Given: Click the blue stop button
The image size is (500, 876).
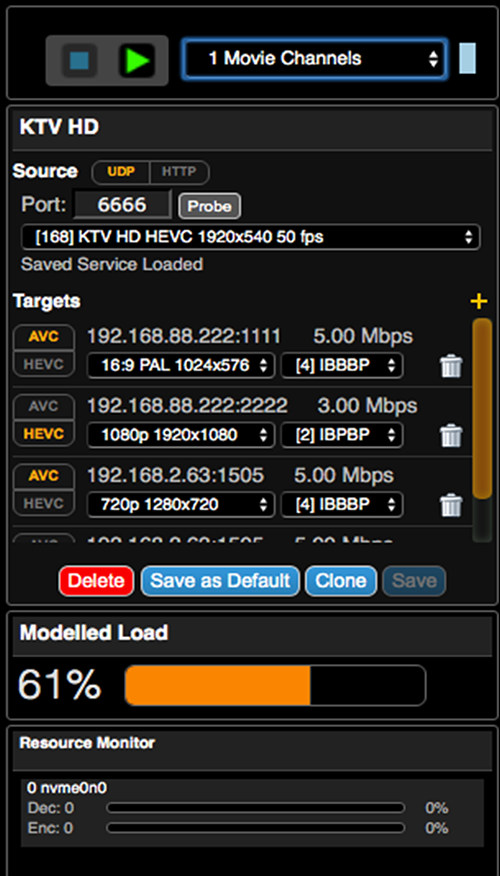Looking at the screenshot, I should [79, 60].
